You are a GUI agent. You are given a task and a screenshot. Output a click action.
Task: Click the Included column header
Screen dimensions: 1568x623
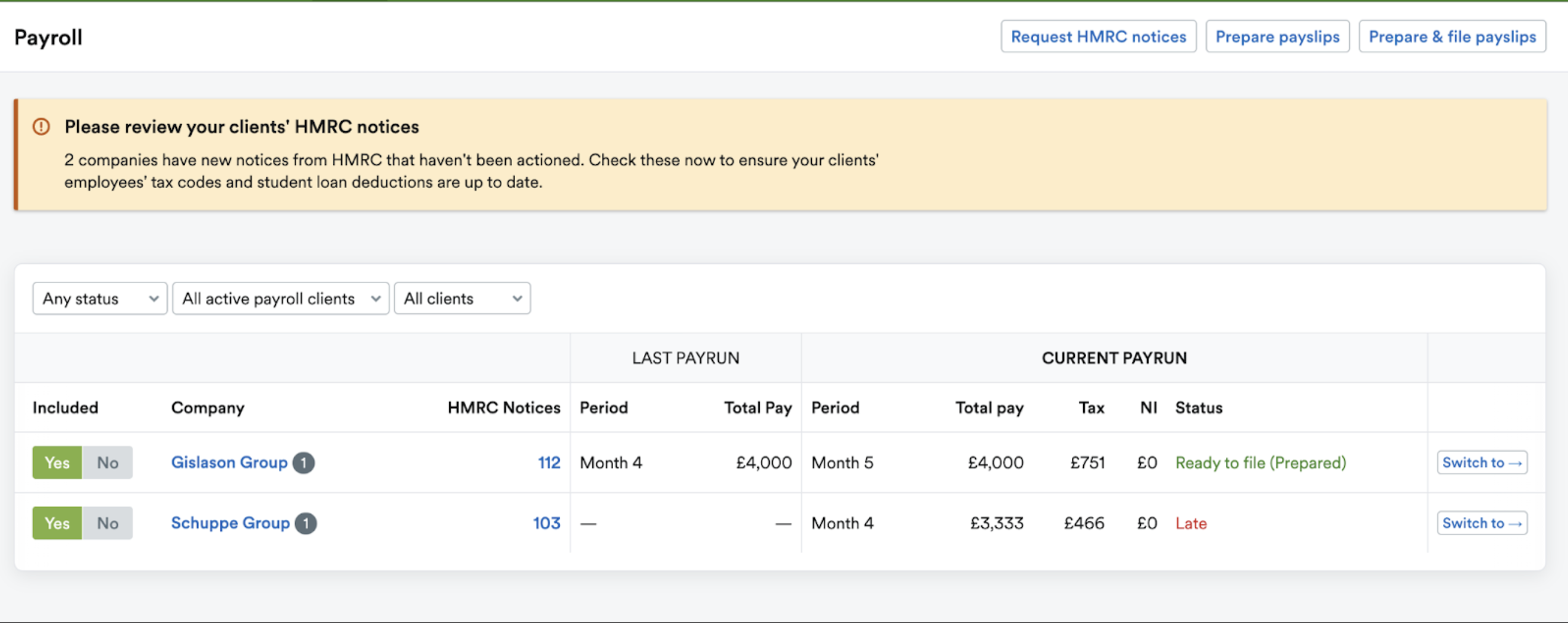[65, 408]
